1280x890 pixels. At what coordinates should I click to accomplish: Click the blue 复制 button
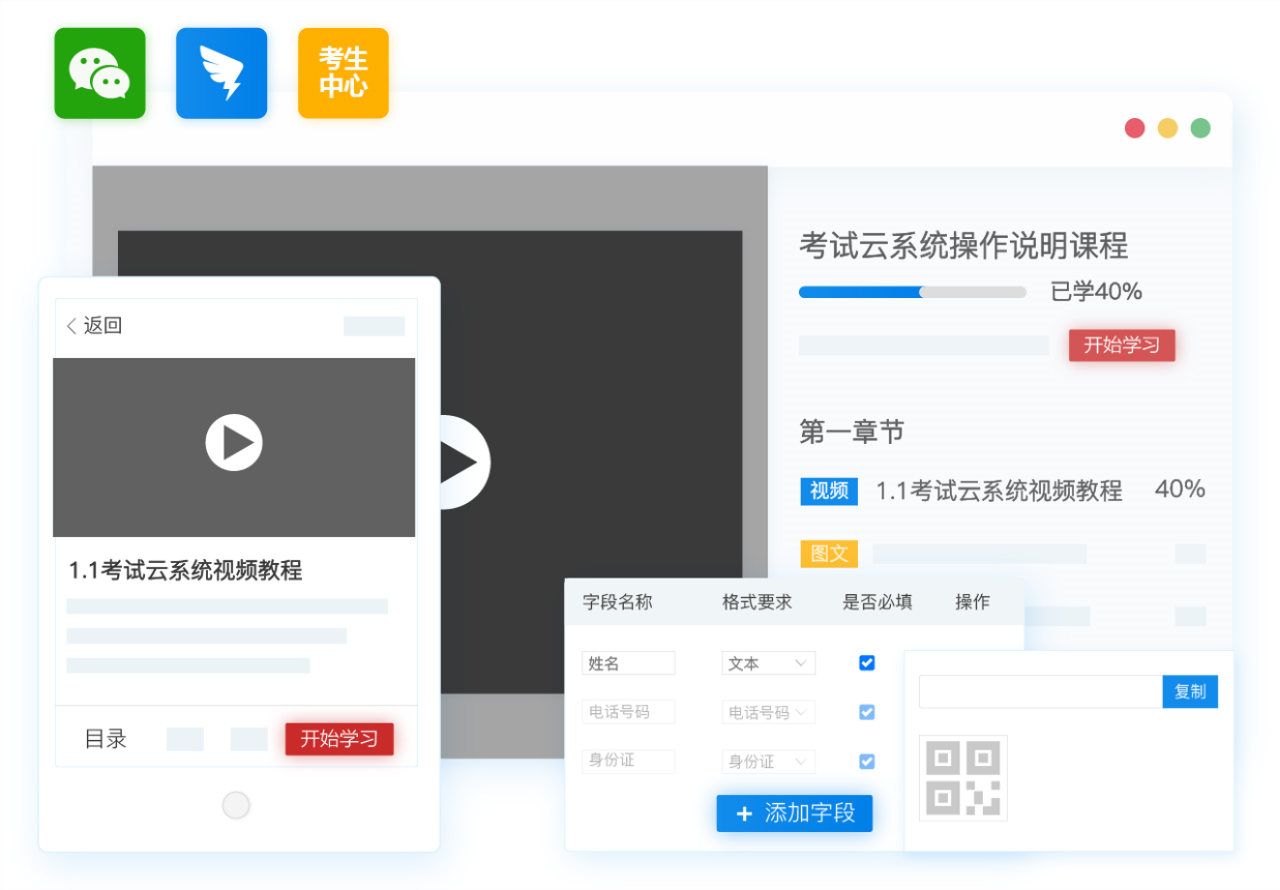1190,692
